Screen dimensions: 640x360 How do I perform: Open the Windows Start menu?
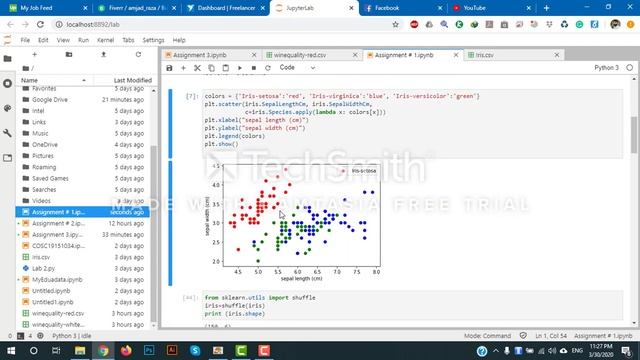tap(11, 351)
